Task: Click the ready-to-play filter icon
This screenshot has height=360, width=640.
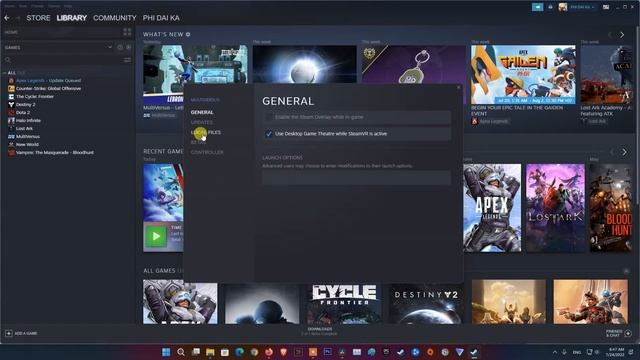Action: click(129, 47)
